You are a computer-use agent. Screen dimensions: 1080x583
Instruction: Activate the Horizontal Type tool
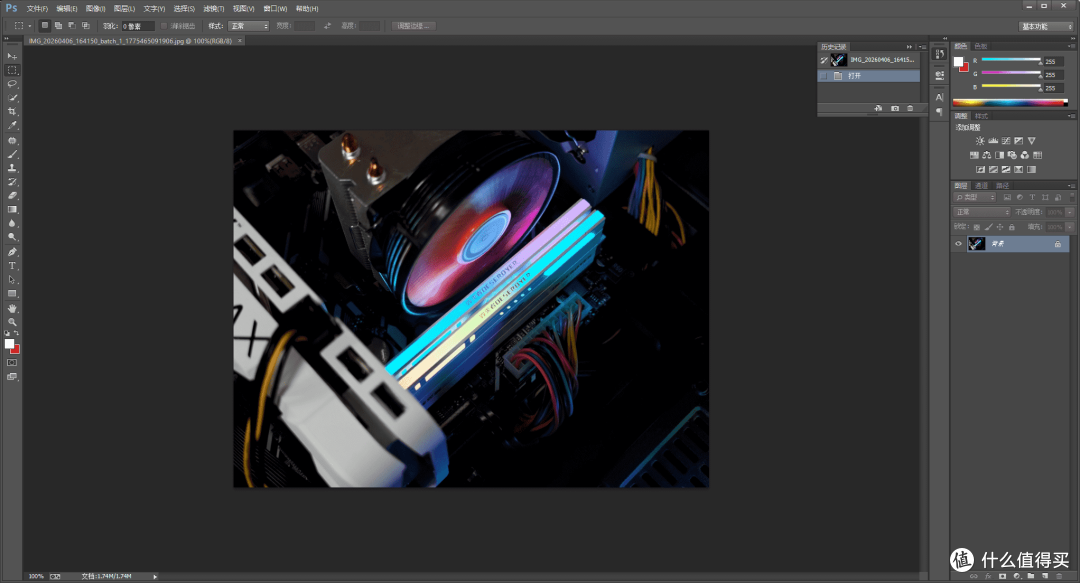click(12, 266)
